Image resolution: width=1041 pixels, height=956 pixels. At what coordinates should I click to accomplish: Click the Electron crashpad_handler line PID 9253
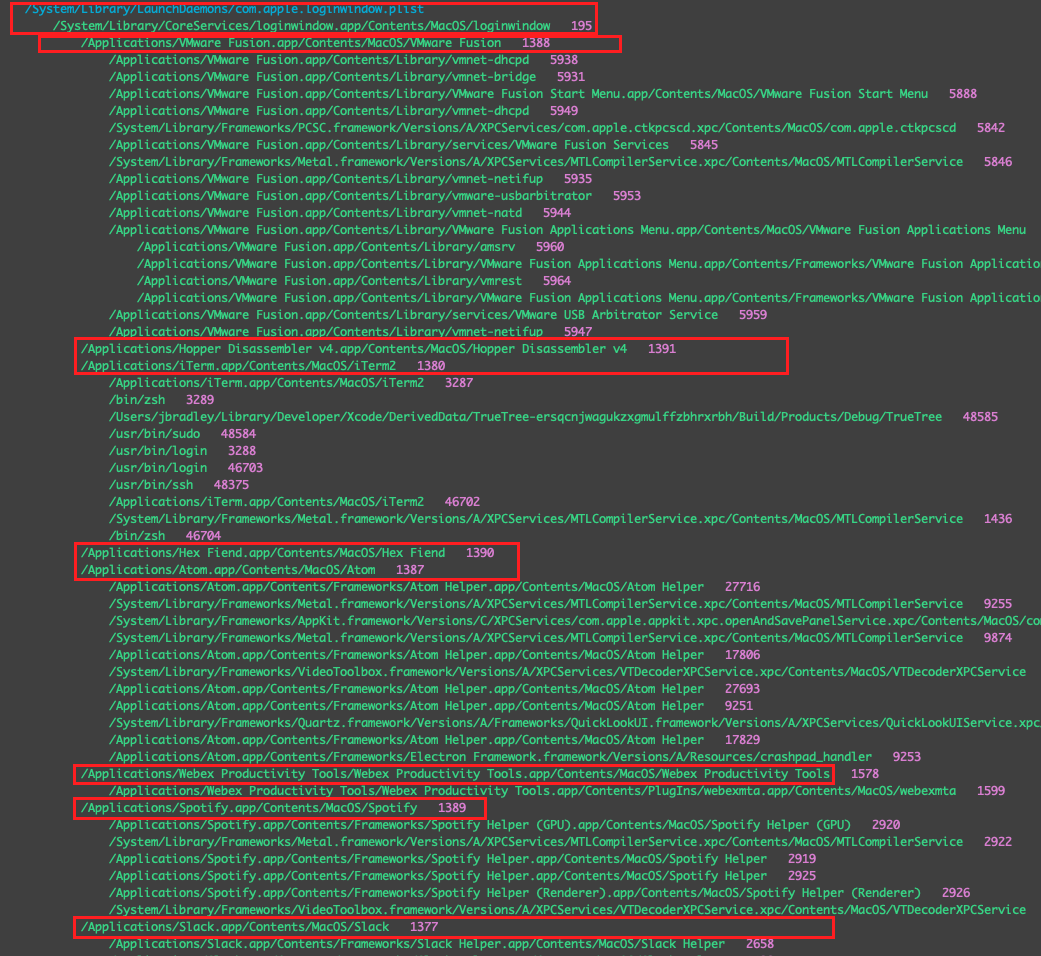tap(515, 757)
